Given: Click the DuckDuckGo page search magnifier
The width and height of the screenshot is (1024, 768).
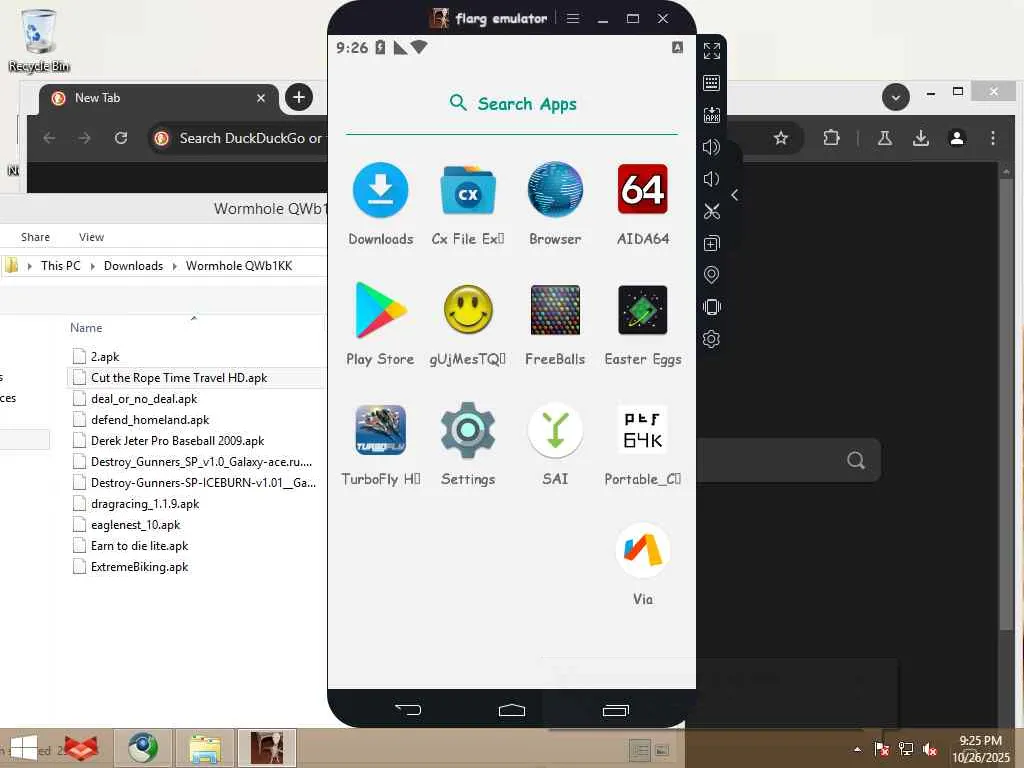Looking at the screenshot, I should tap(856, 460).
